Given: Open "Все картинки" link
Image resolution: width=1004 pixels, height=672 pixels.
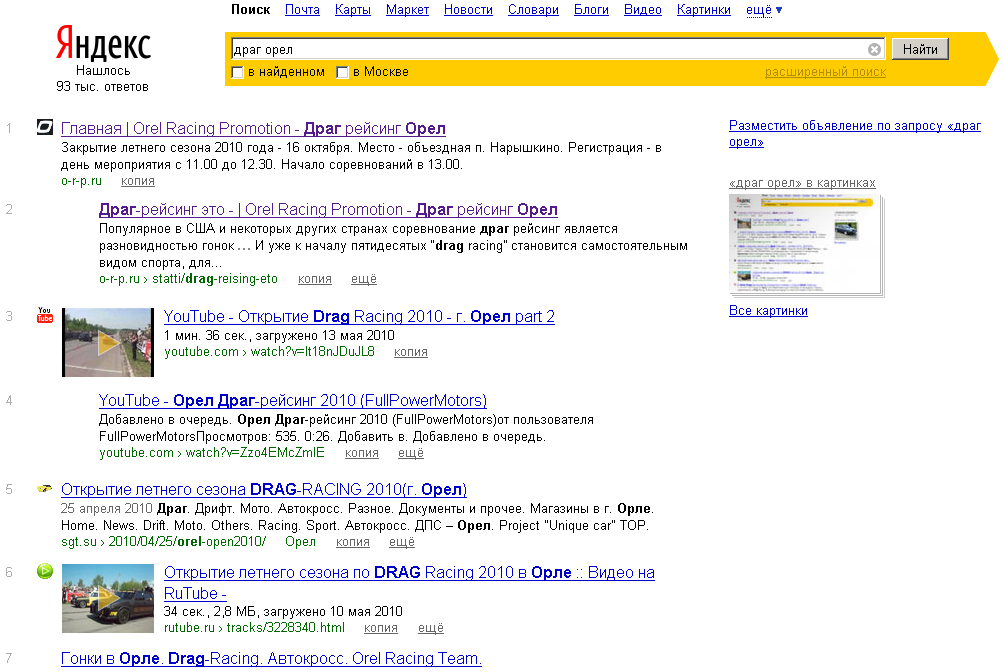Looking at the screenshot, I should [768, 311].
